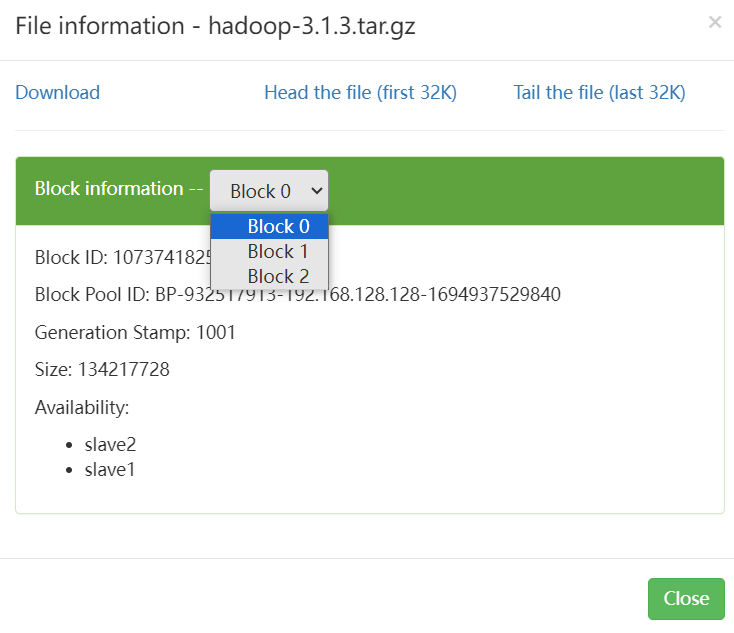Viewport: 734px width, 633px height.
Task: Click the block selector combo box field
Action: [x=260, y=190]
